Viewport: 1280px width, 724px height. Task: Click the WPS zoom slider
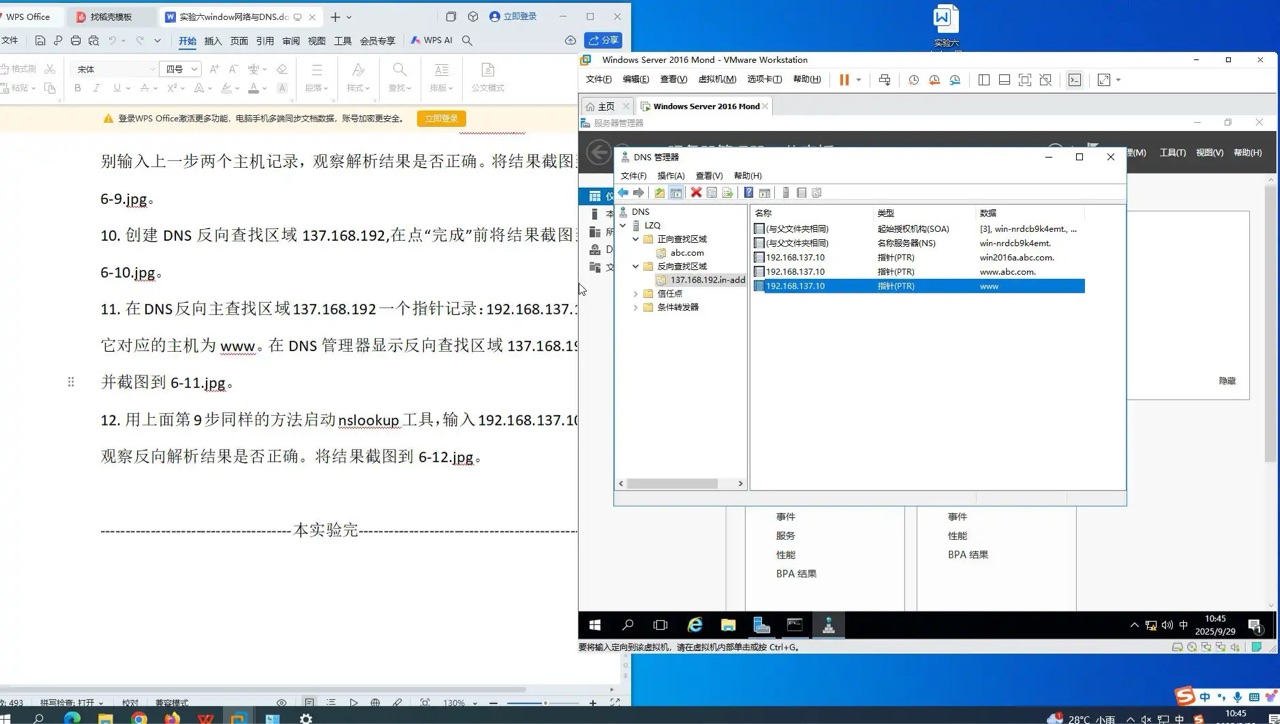pos(543,703)
